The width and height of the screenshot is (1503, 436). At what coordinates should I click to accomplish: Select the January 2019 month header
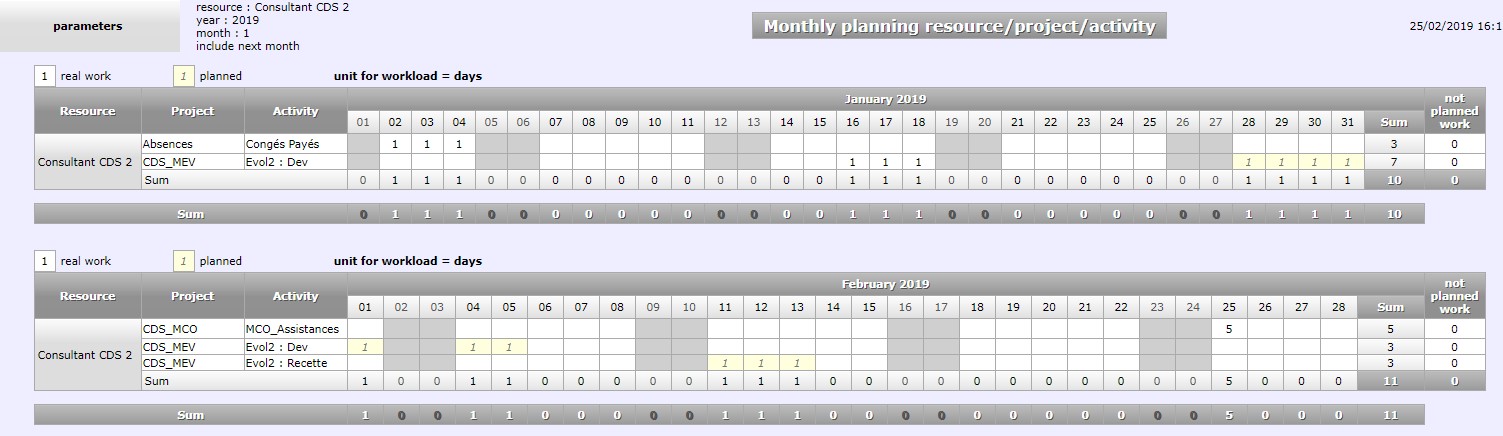[x=885, y=99]
